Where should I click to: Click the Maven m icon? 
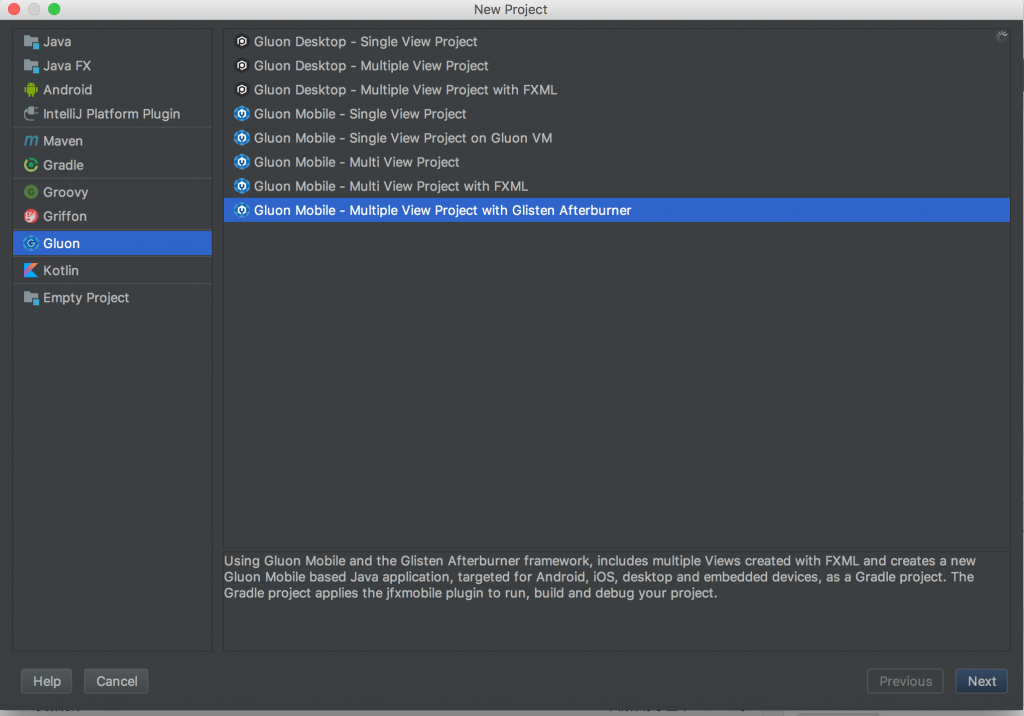click(x=31, y=141)
